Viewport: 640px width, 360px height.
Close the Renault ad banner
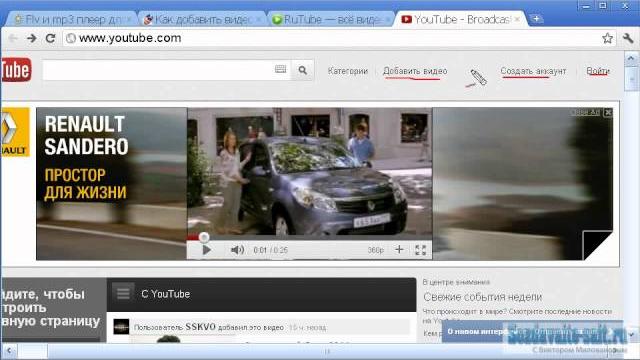pos(608,112)
